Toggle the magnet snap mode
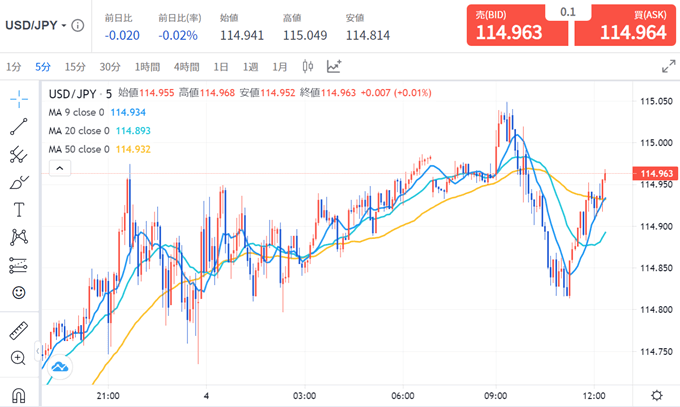 [19, 395]
